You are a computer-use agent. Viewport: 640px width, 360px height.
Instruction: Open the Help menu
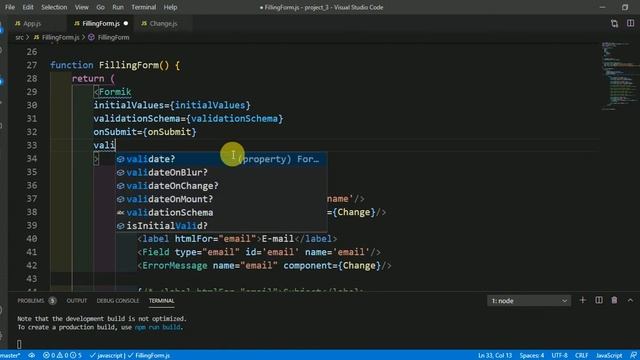pos(170,7)
